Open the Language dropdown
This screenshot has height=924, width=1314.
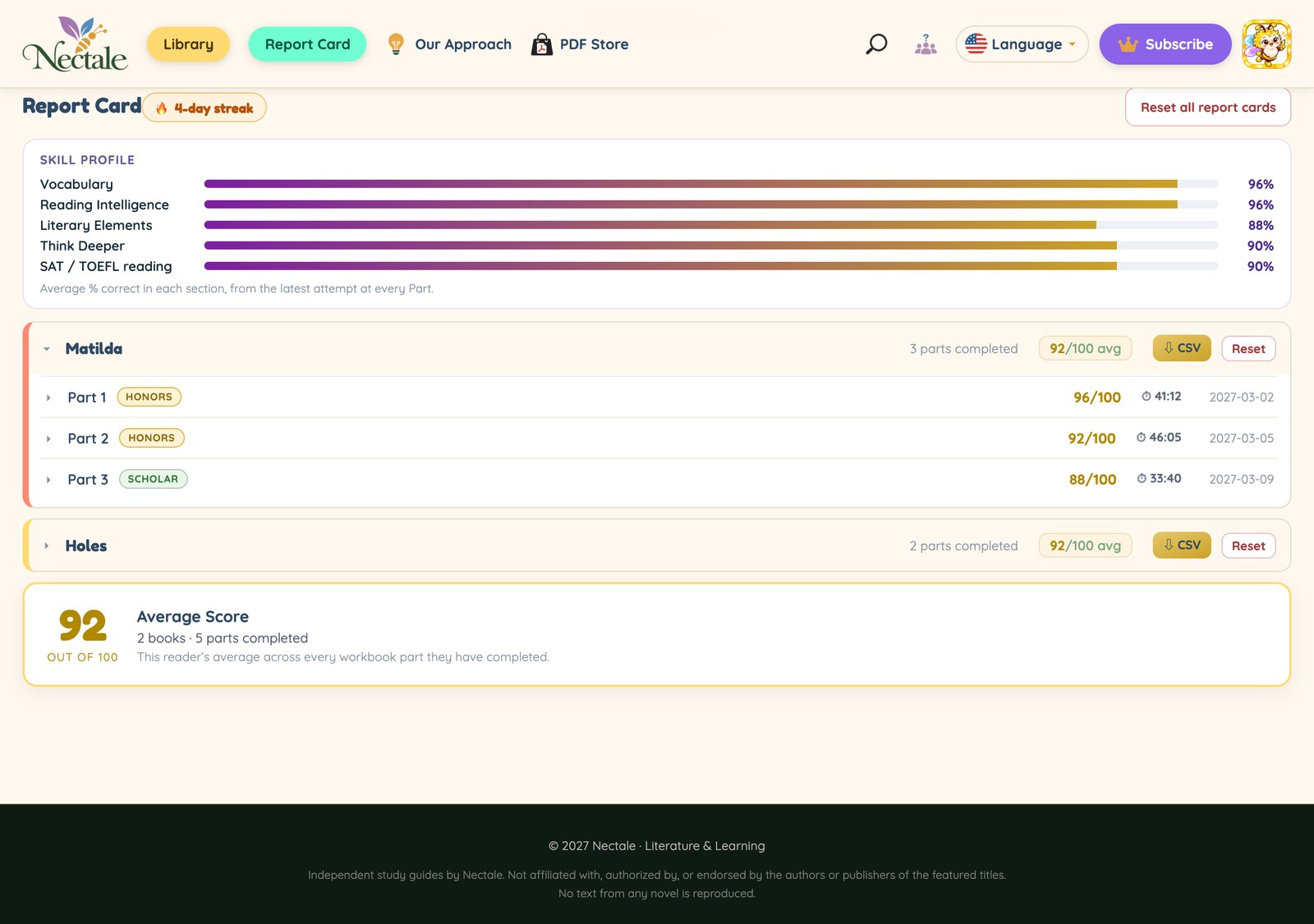pyautogui.click(x=1022, y=44)
